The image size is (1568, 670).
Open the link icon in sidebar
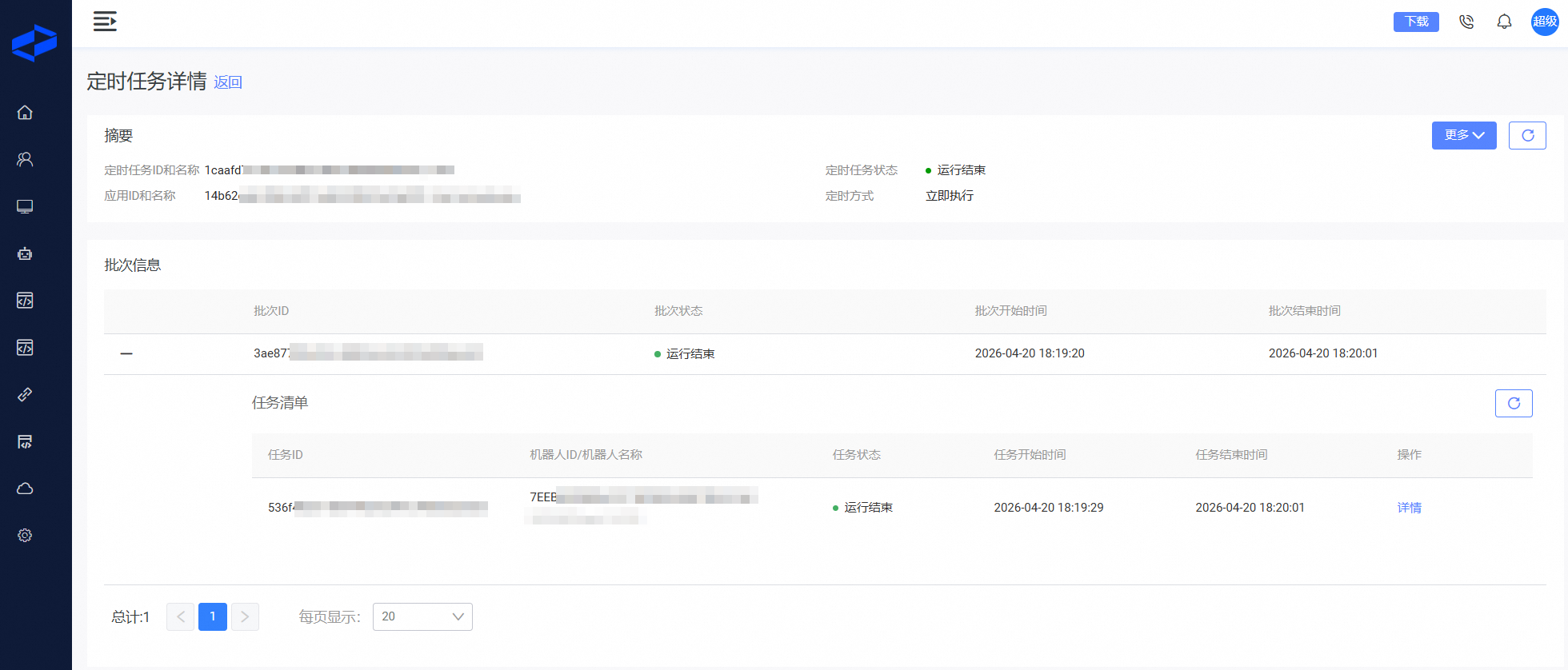point(25,394)
